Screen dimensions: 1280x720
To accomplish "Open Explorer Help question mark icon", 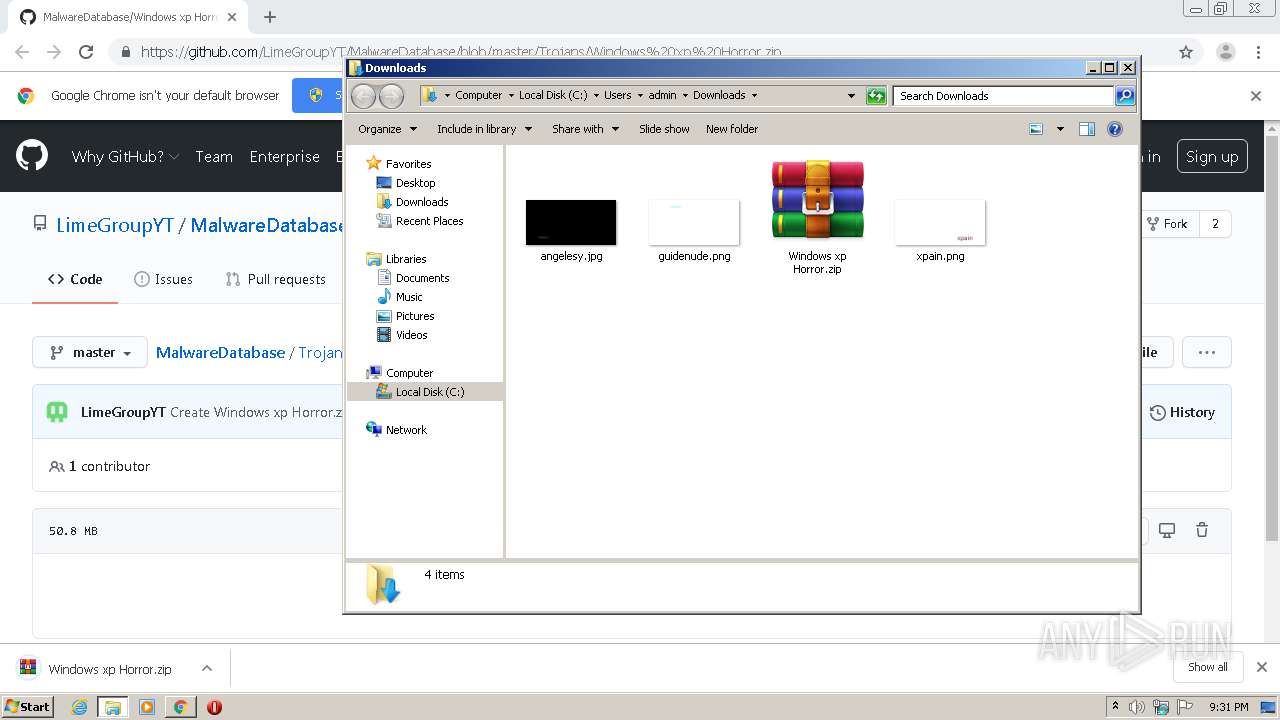I will (x=1115, y=129).
